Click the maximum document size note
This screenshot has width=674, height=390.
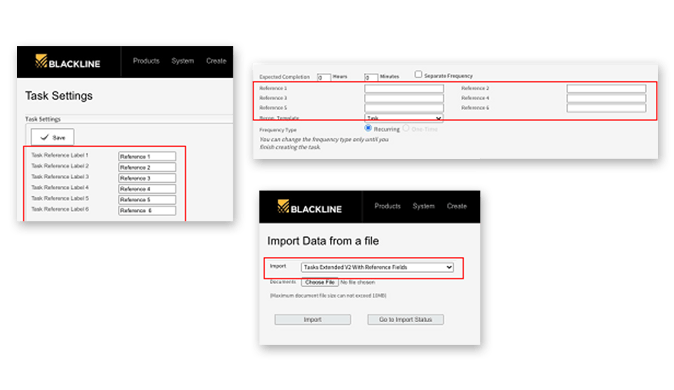(x=328, y=296)
